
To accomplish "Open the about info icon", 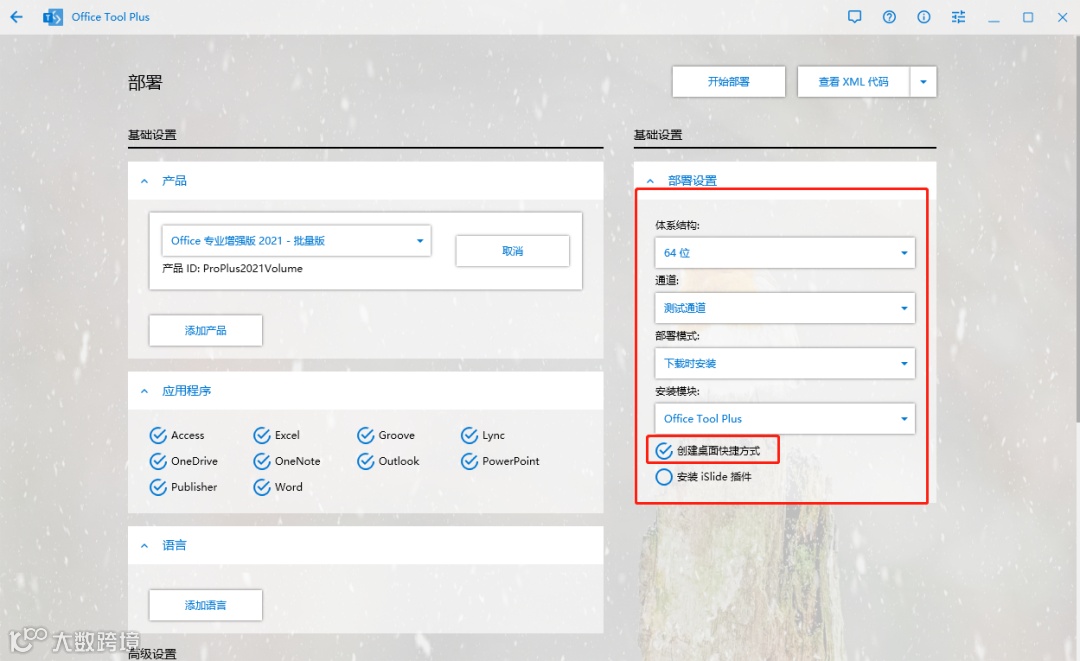I will pos(924,17).
